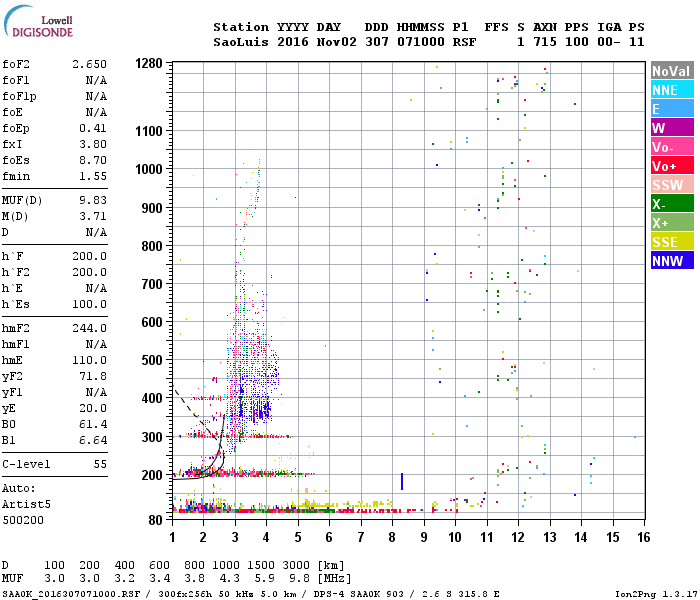Select the Vo+ red legend swatch
The height and width of the screenshot is (600, 700).
[672, 166]
